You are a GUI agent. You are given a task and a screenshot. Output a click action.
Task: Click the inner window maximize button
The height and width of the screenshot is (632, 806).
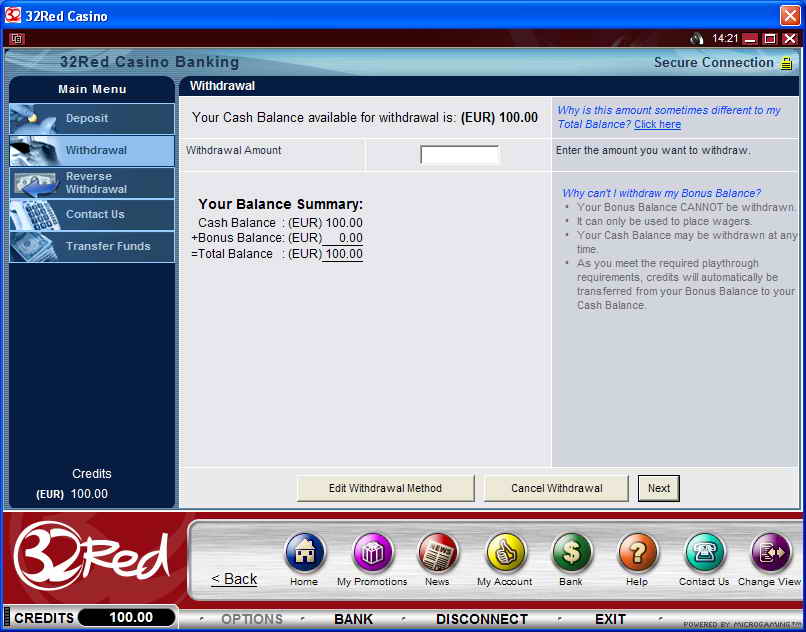770,39
